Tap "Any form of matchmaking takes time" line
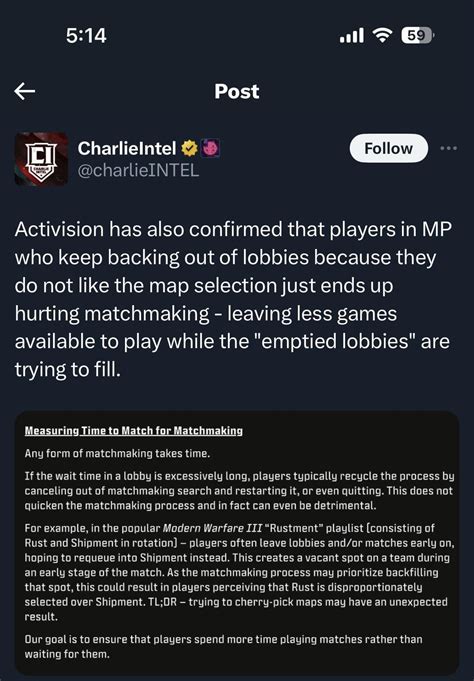Image resolution: width=474 pixels, height=681 pixels. click(x=117, y=453)
